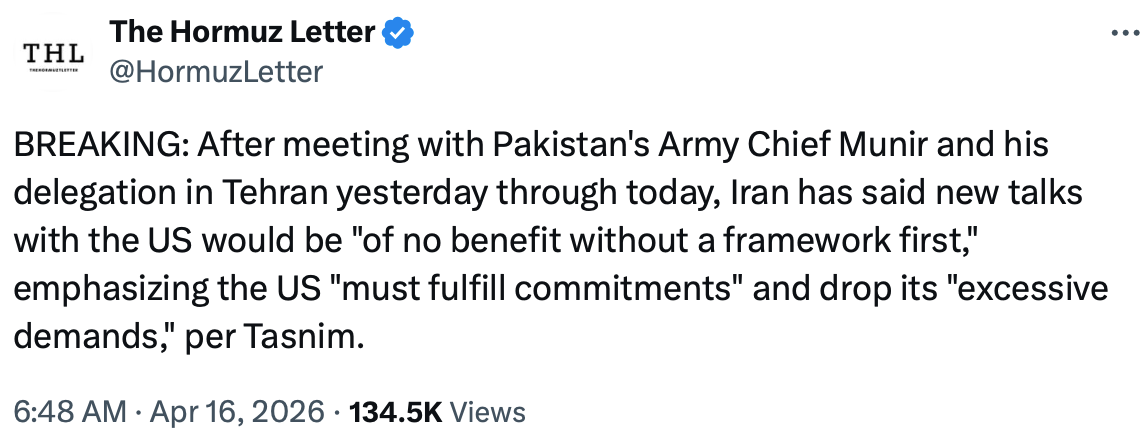Click the 6:48 AM timestamp
The width and height of the screenshot is (1146, 436).
[x=69, y=411]
